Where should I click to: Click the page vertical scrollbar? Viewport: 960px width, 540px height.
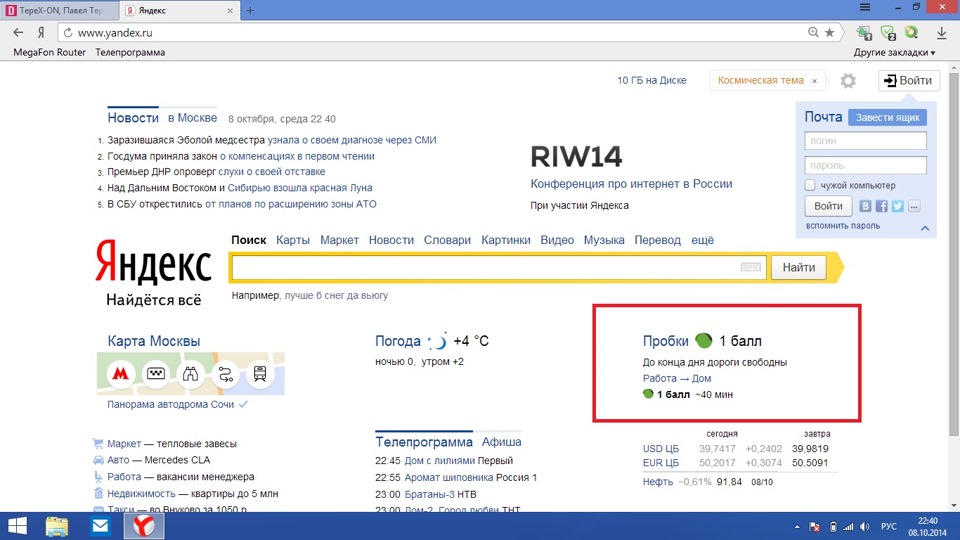[x=953, y=254]
